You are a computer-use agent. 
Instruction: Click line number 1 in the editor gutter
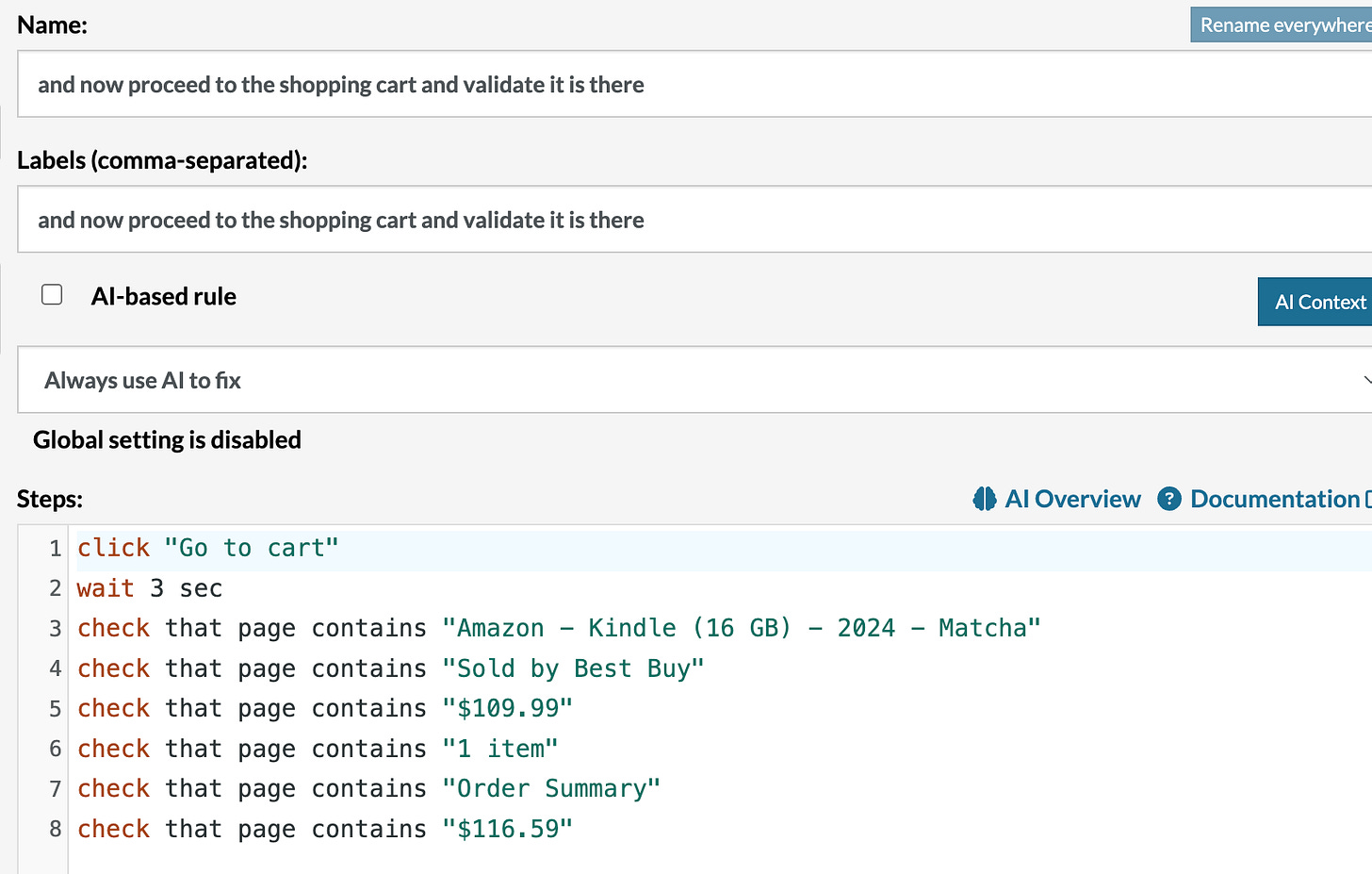click(56, 549)
